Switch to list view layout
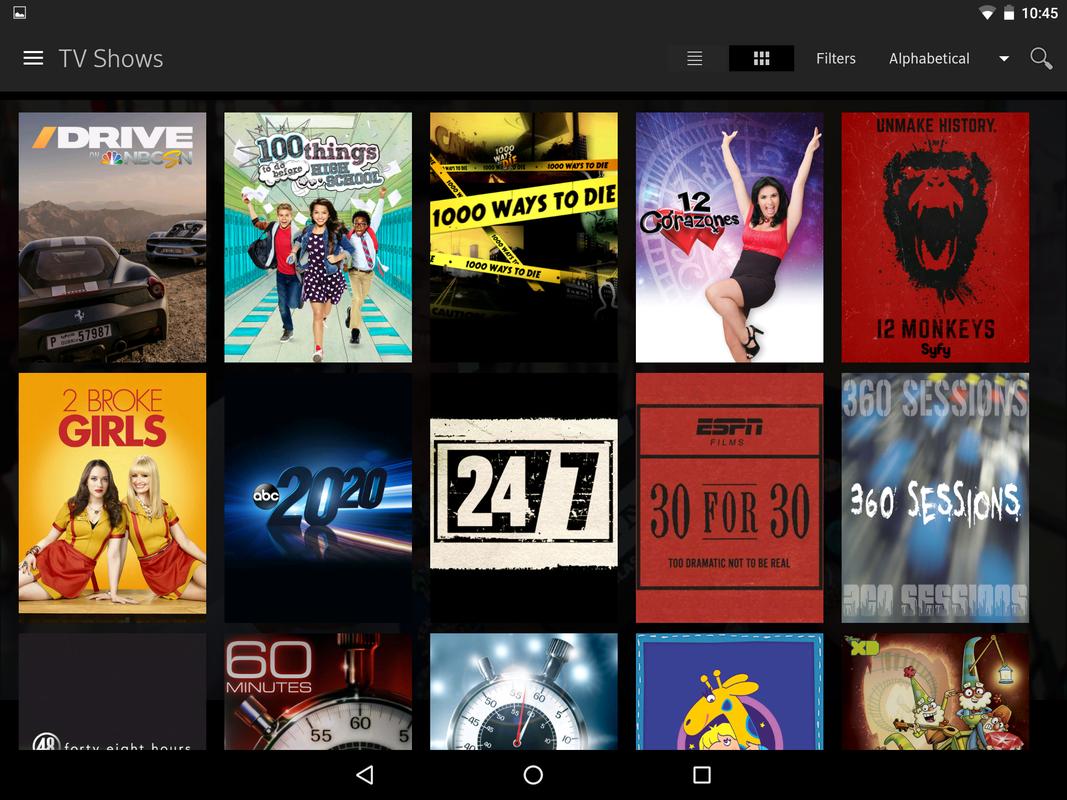1067x800 pixels. pyautogui.click(x=694, y=59)
